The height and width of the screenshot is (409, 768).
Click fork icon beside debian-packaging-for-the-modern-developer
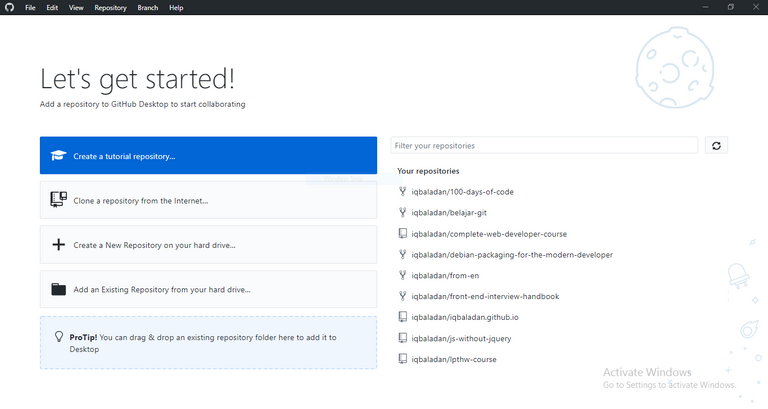click(403, 254)
